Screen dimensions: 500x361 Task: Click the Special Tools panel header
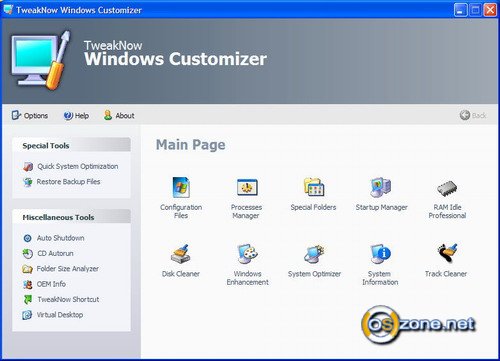pyautogui.click(x=71, y=145)
